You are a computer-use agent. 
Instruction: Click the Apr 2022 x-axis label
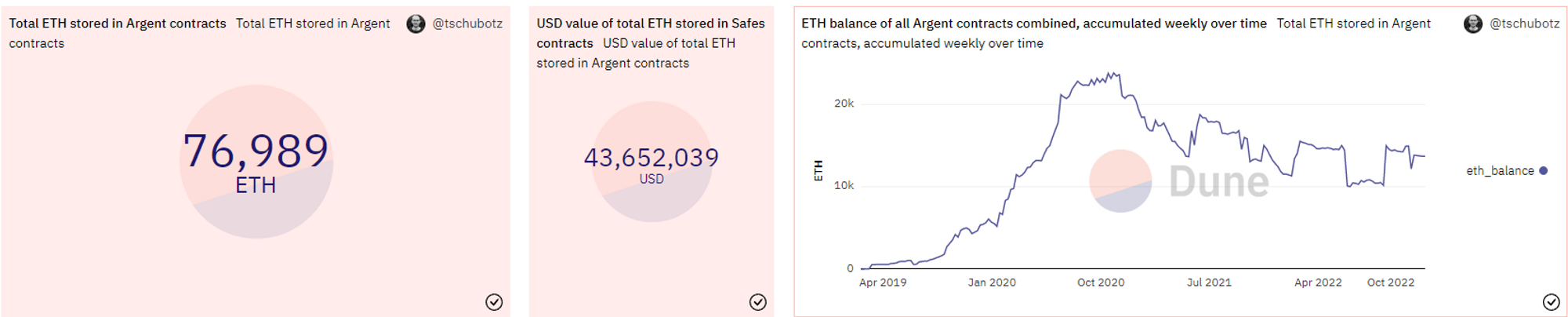click(1318, 282)
